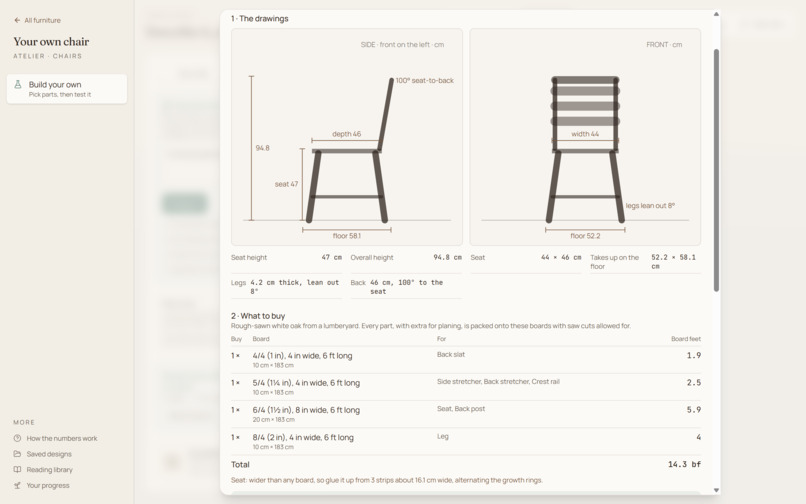Image resolution: width=806 pixels, height=504 pixels.
Task: Open How the numbers work help icon
Action: (17, 438)
